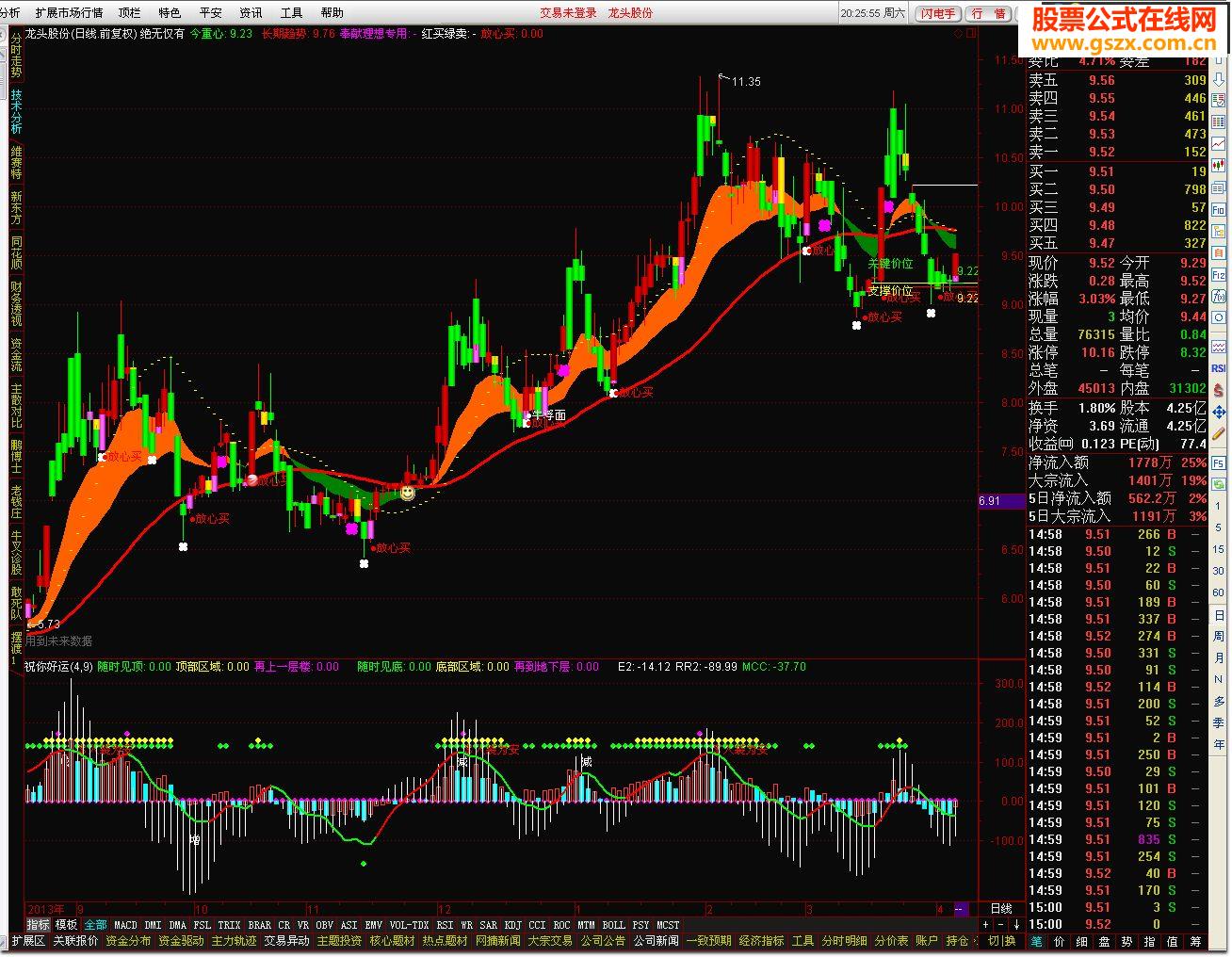This screenshot has width=1232, height=957.
Task: Click the plus zoom button below chart
Action: 986,925
